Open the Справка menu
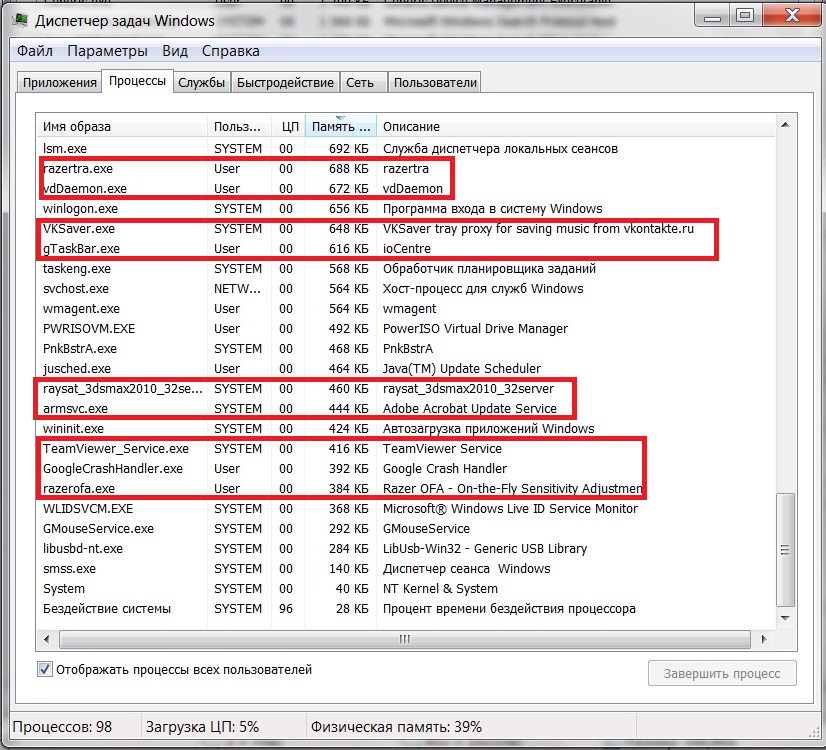The height and width of the screenshot is (750, 826). [231, 51]
